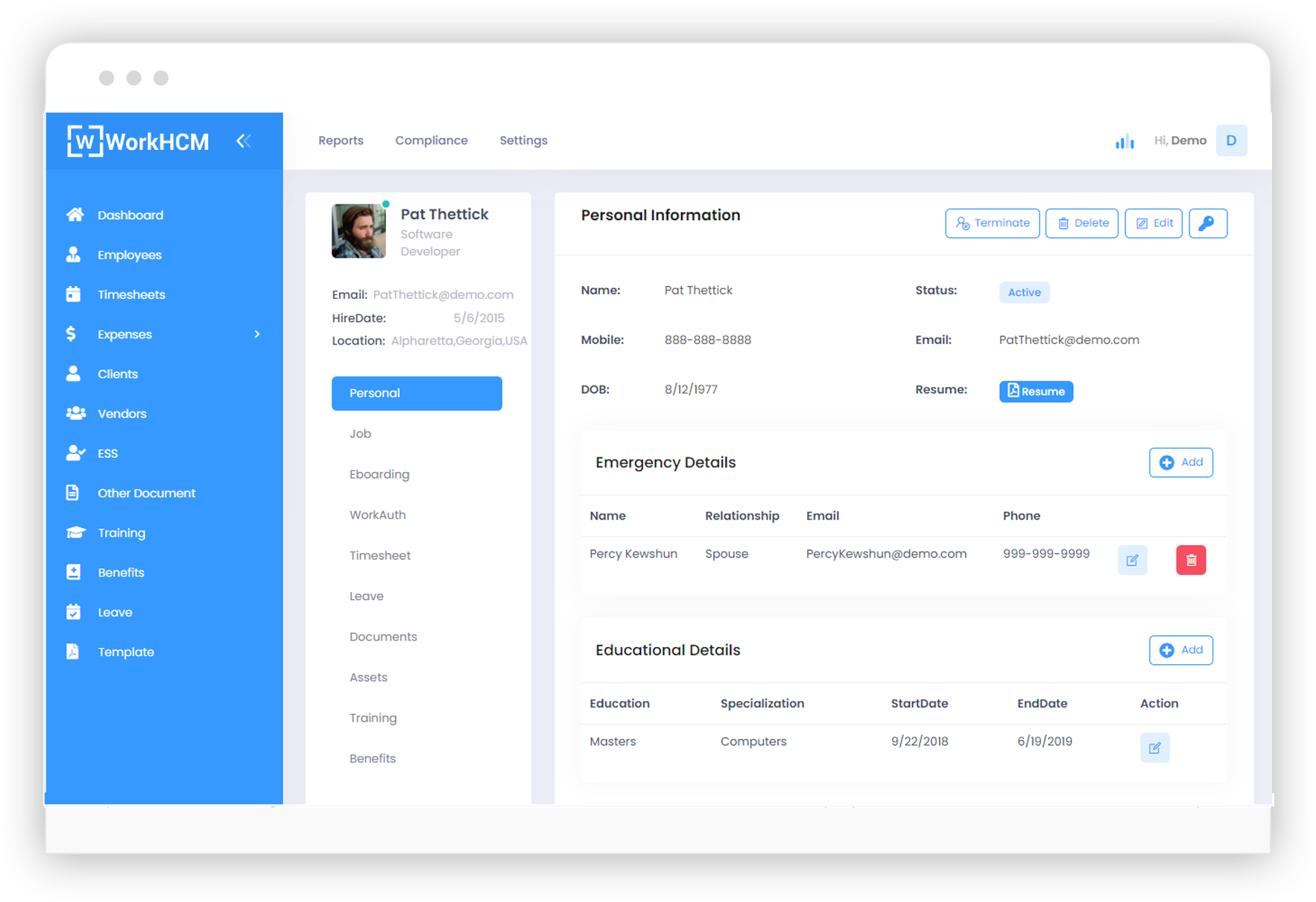This screenshot has height=902, width=1316.
Task: Expand the Expenses submenu arrow
Action: point(257,334)
